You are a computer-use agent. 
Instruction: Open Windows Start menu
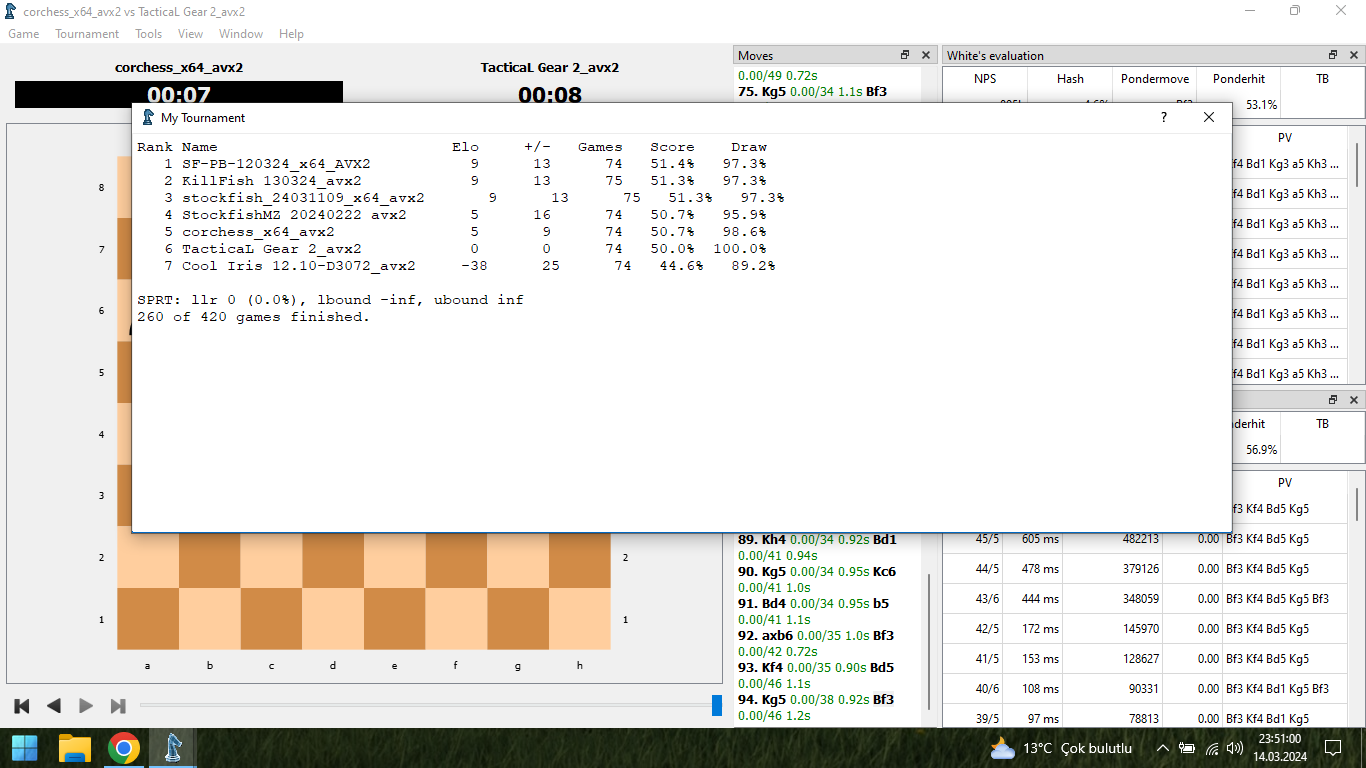24,747
